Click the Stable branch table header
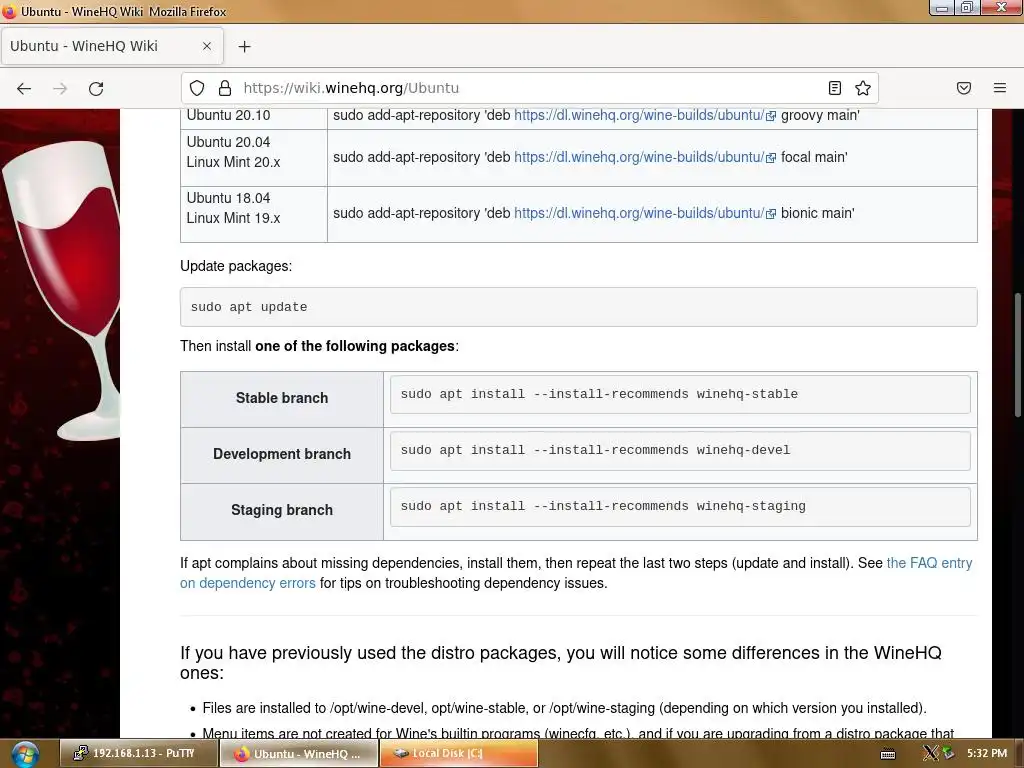The width and height of the screenshot is (1024, 768). pyautogui.click(x=281, y=399)
